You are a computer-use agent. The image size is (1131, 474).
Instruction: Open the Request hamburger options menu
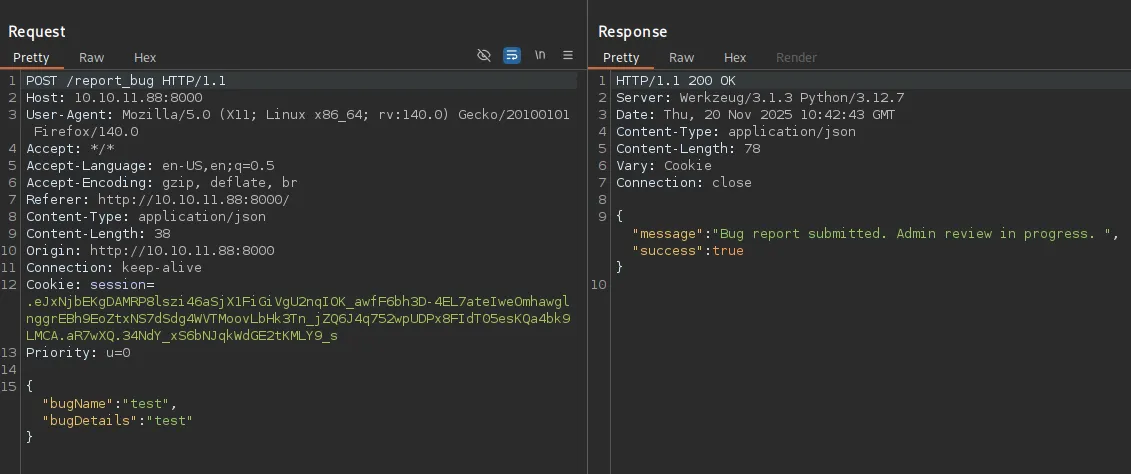568,56
